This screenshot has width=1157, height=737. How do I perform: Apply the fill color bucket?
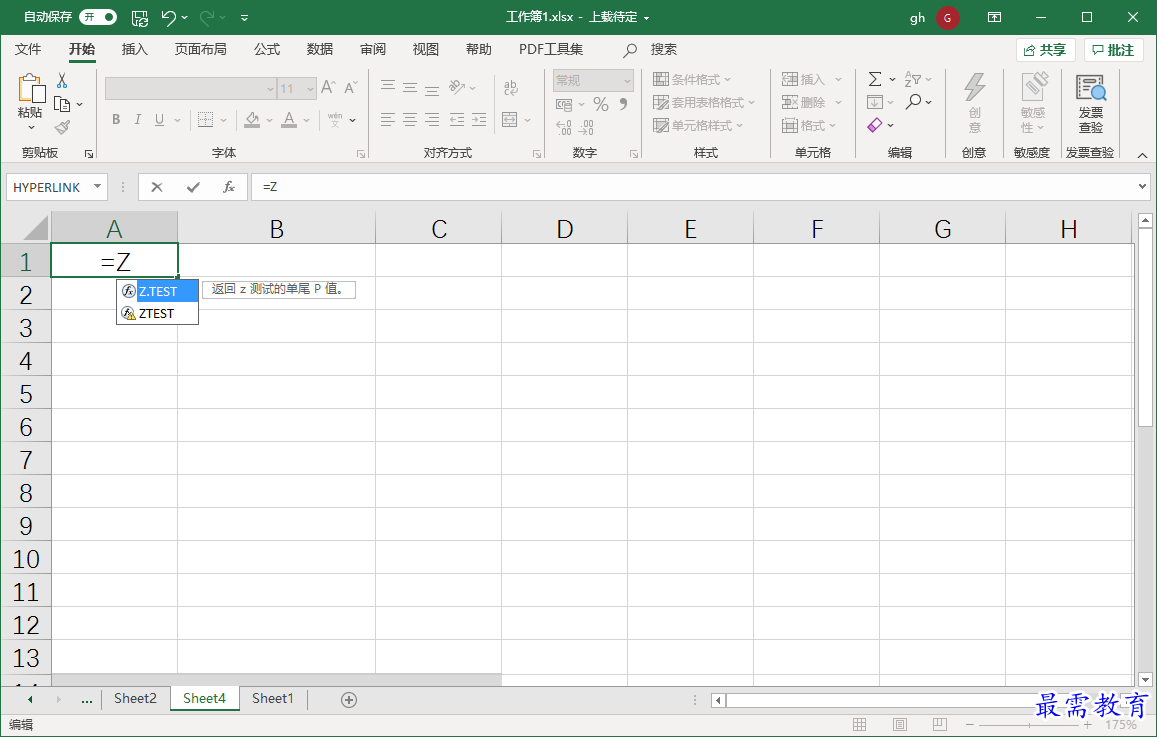click(x=252, y=120)
